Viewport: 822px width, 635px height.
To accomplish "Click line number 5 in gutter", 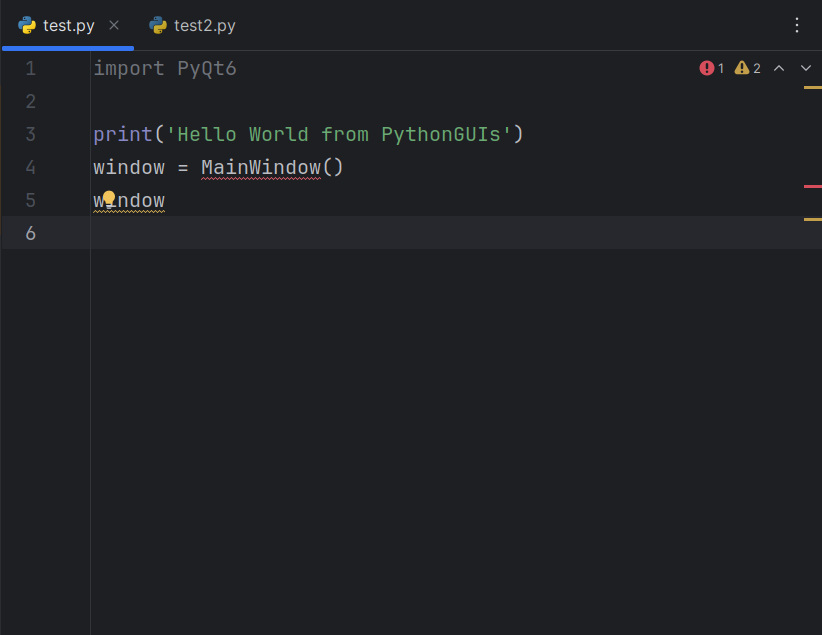I will tap(30, 201).
